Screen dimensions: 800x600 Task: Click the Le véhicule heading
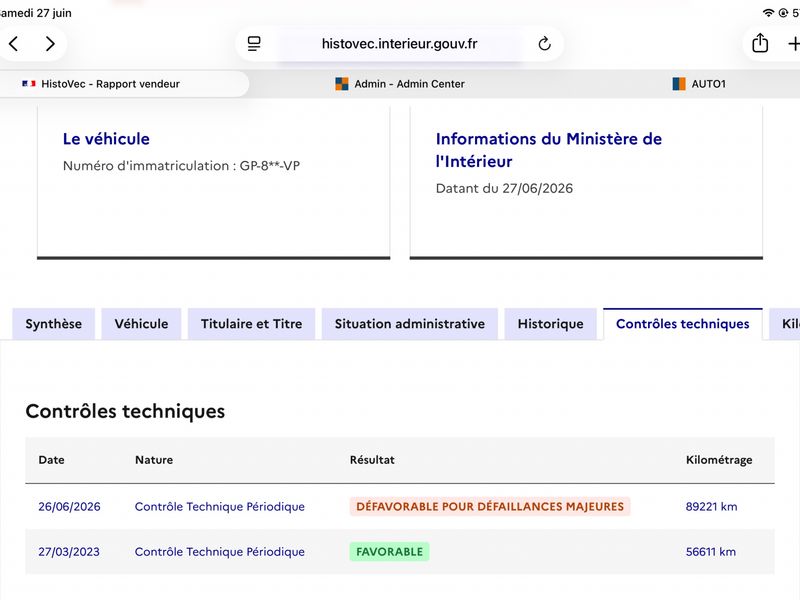(106, 139)
